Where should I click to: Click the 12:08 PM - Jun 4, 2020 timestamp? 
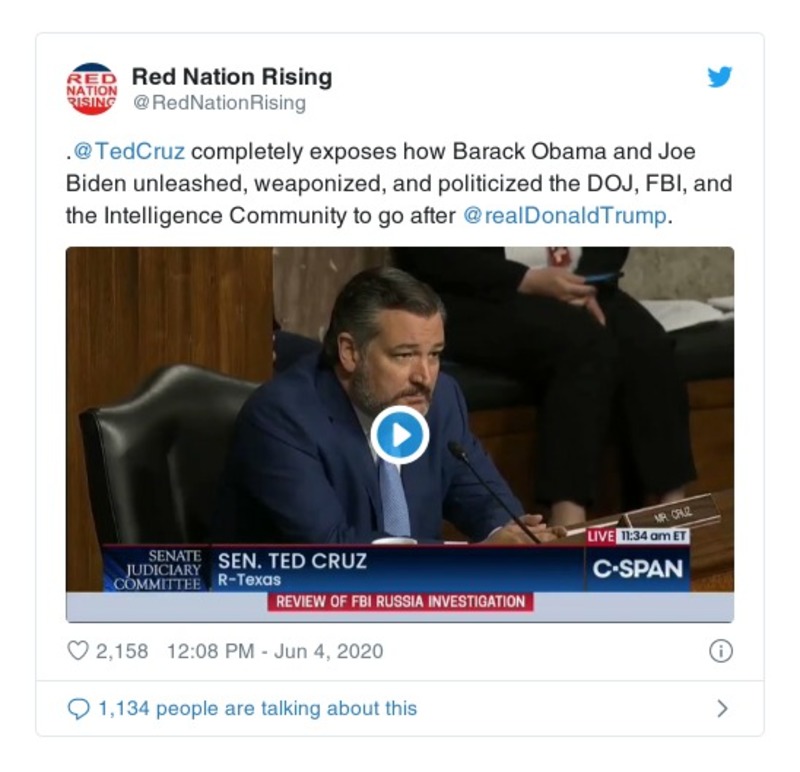(x=275, y=651)
